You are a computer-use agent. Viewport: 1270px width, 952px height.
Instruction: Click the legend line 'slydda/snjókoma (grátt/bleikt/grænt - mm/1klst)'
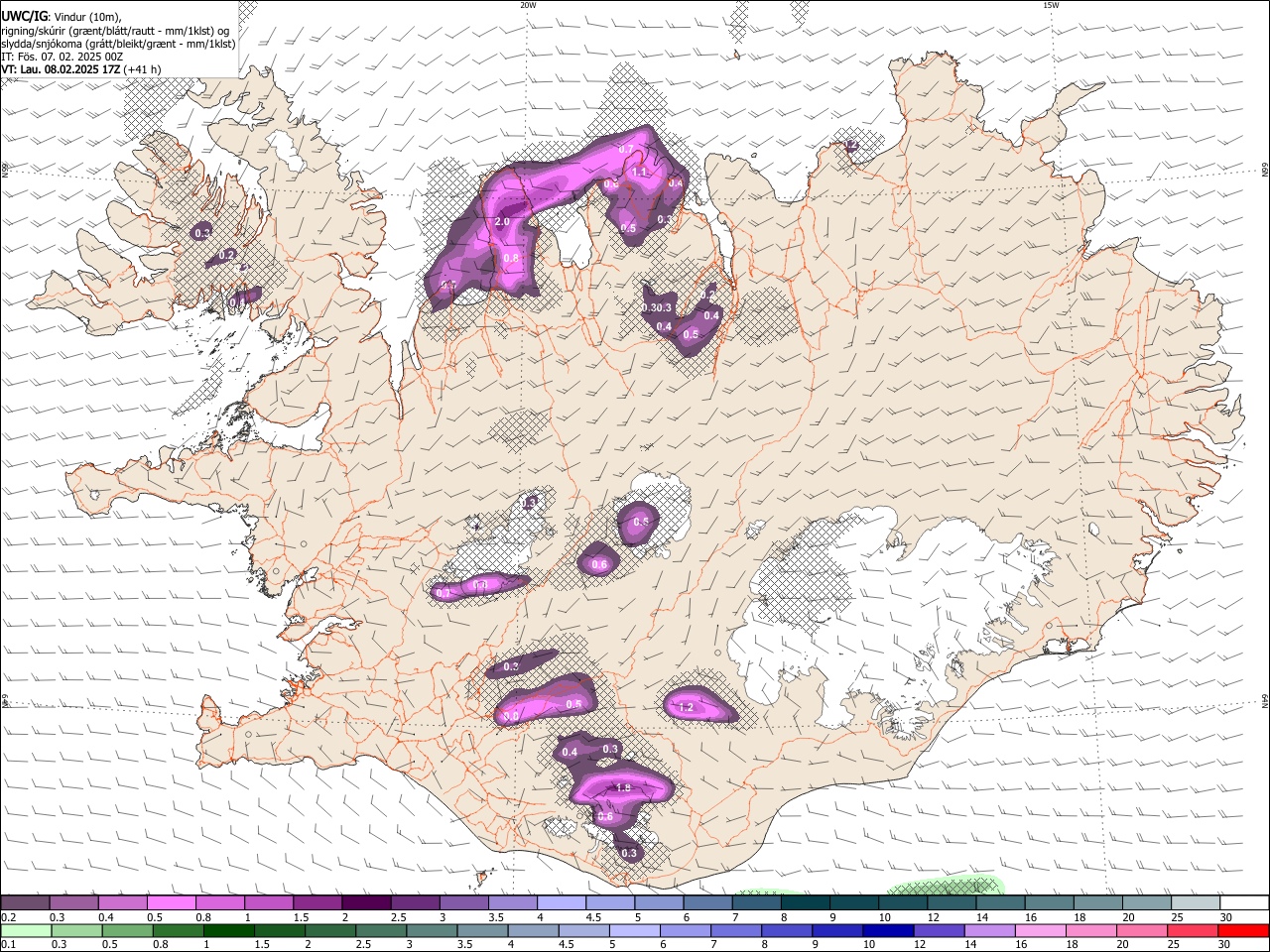pyautogui.click(x=118, y=44)
